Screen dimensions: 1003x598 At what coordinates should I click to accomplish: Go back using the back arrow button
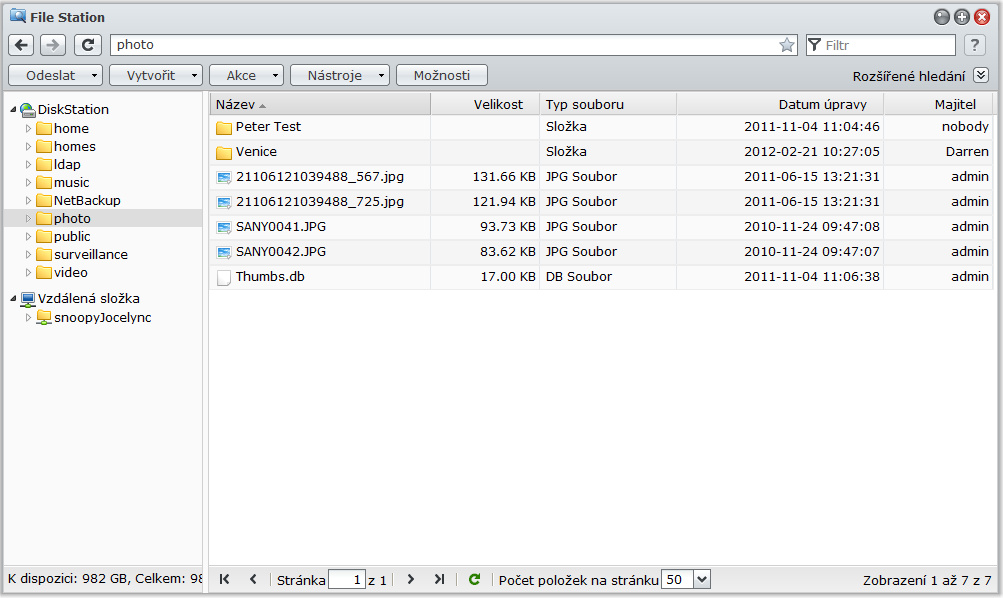pos(21,45)
